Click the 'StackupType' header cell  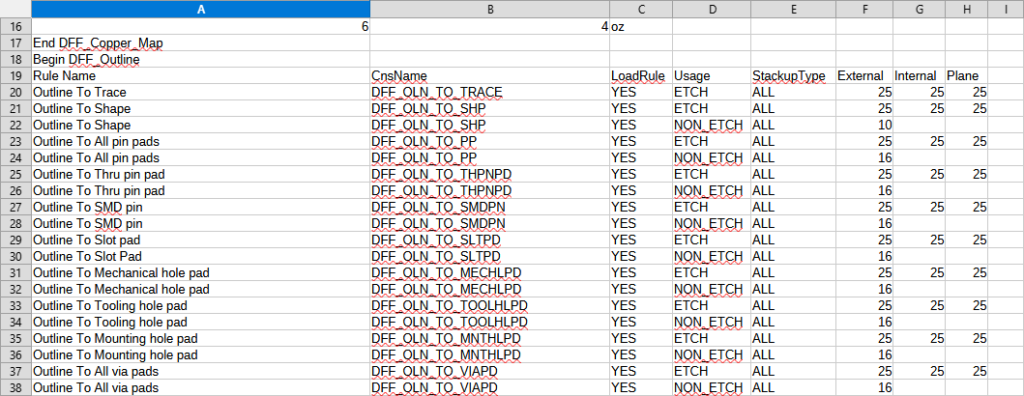(x=793, y=76)
